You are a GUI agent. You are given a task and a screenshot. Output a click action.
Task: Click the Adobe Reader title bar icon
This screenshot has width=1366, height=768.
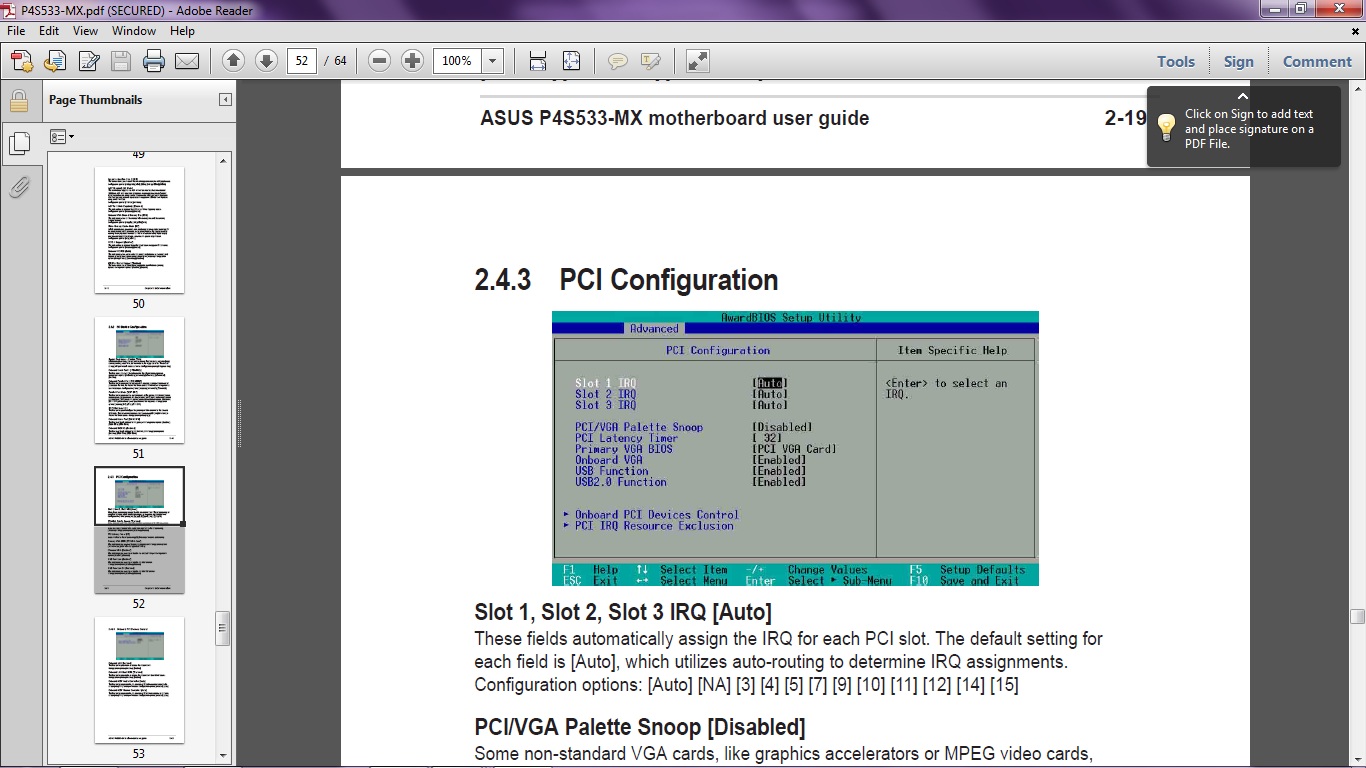10,10
